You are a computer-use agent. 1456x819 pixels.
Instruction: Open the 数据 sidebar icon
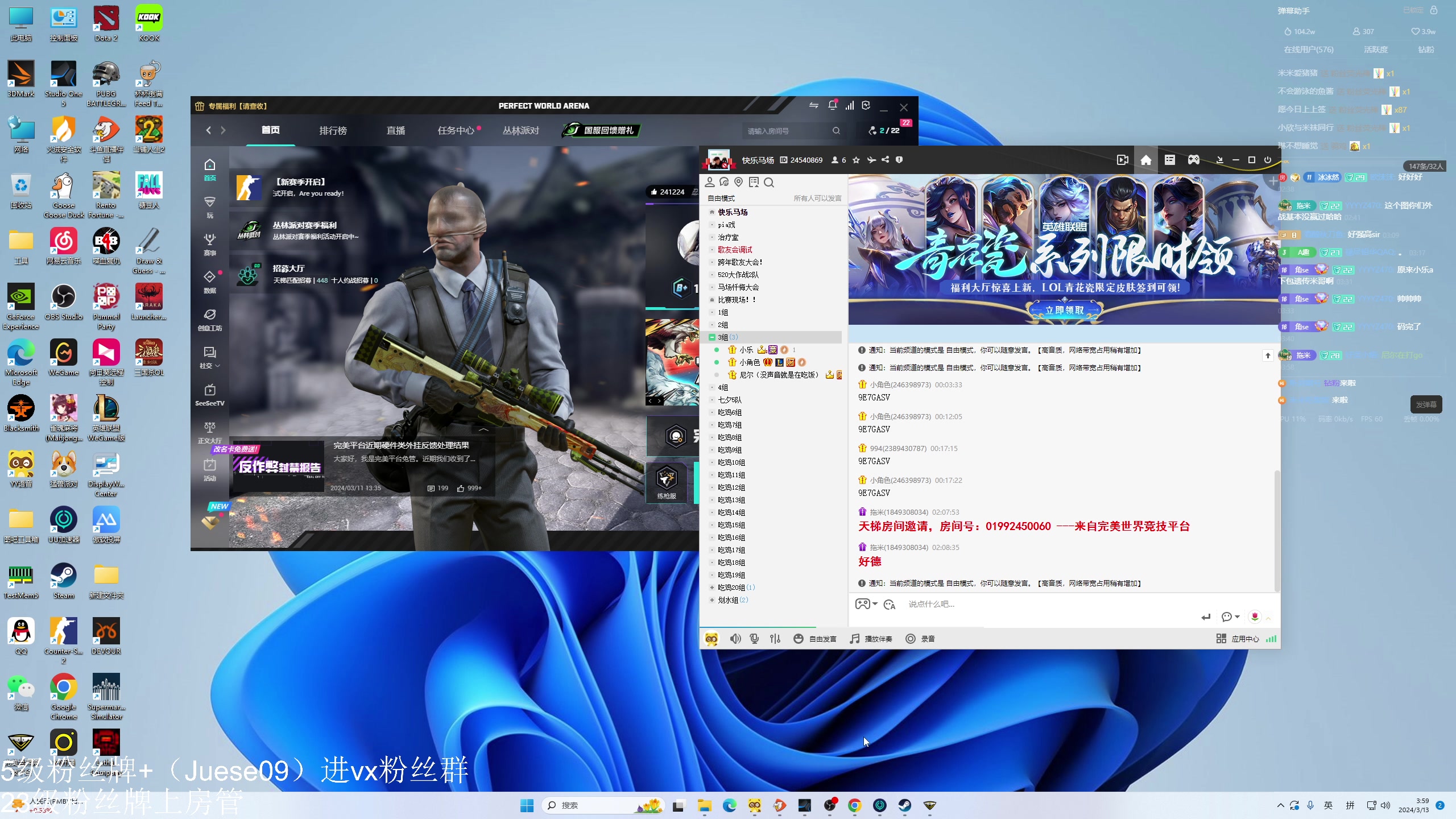pyautogui.click(x=210, y=282)
